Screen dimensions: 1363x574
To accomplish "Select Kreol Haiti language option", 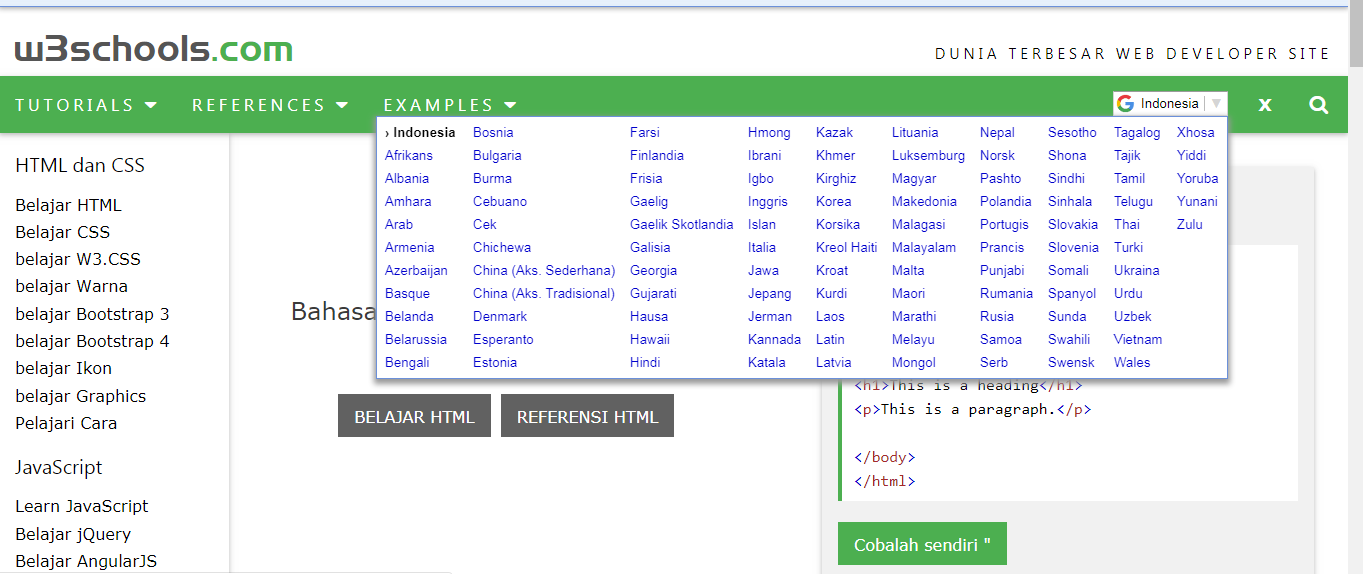I will [x=846, y=247].
